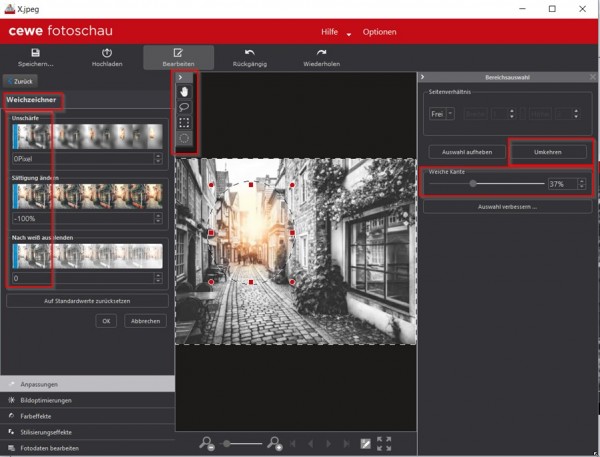Select the rectangular marquee tool
Image resolution: width=600 pixels, height=457 pixels.
pos(183,122)
